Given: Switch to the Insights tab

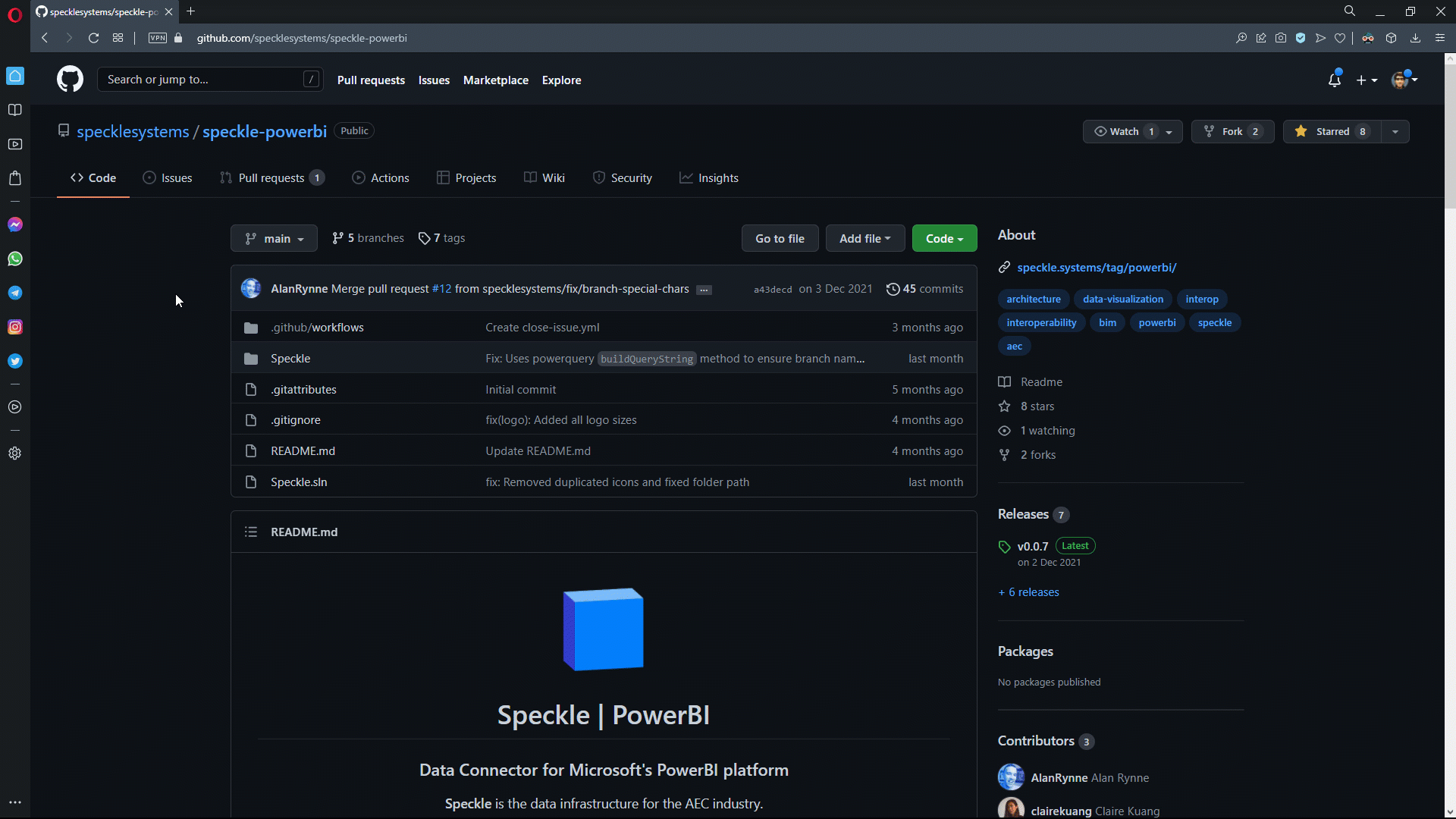Looking at the screenshot, I should (x=709, y=178).
